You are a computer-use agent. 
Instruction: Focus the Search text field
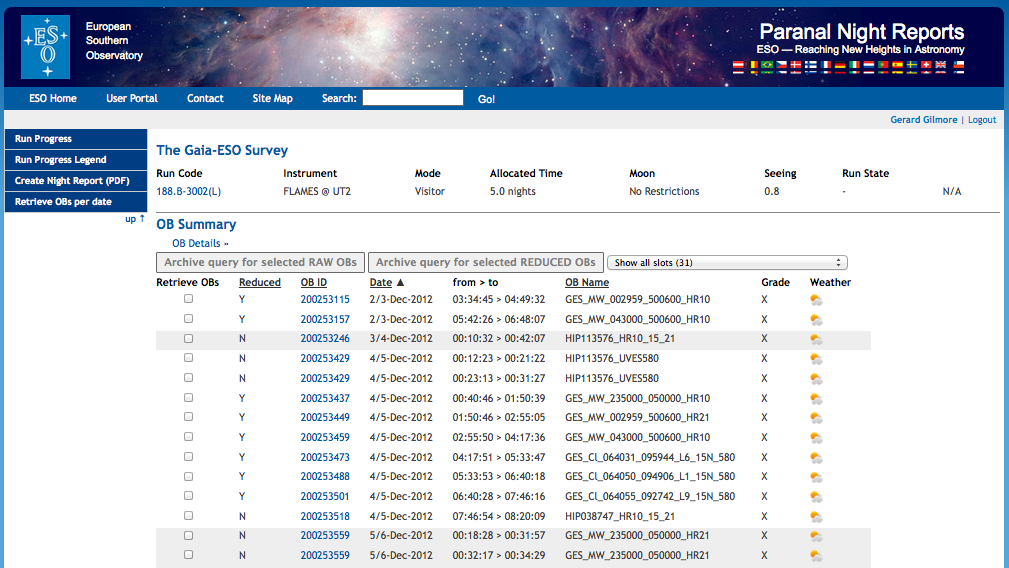(x=412, y=98)
